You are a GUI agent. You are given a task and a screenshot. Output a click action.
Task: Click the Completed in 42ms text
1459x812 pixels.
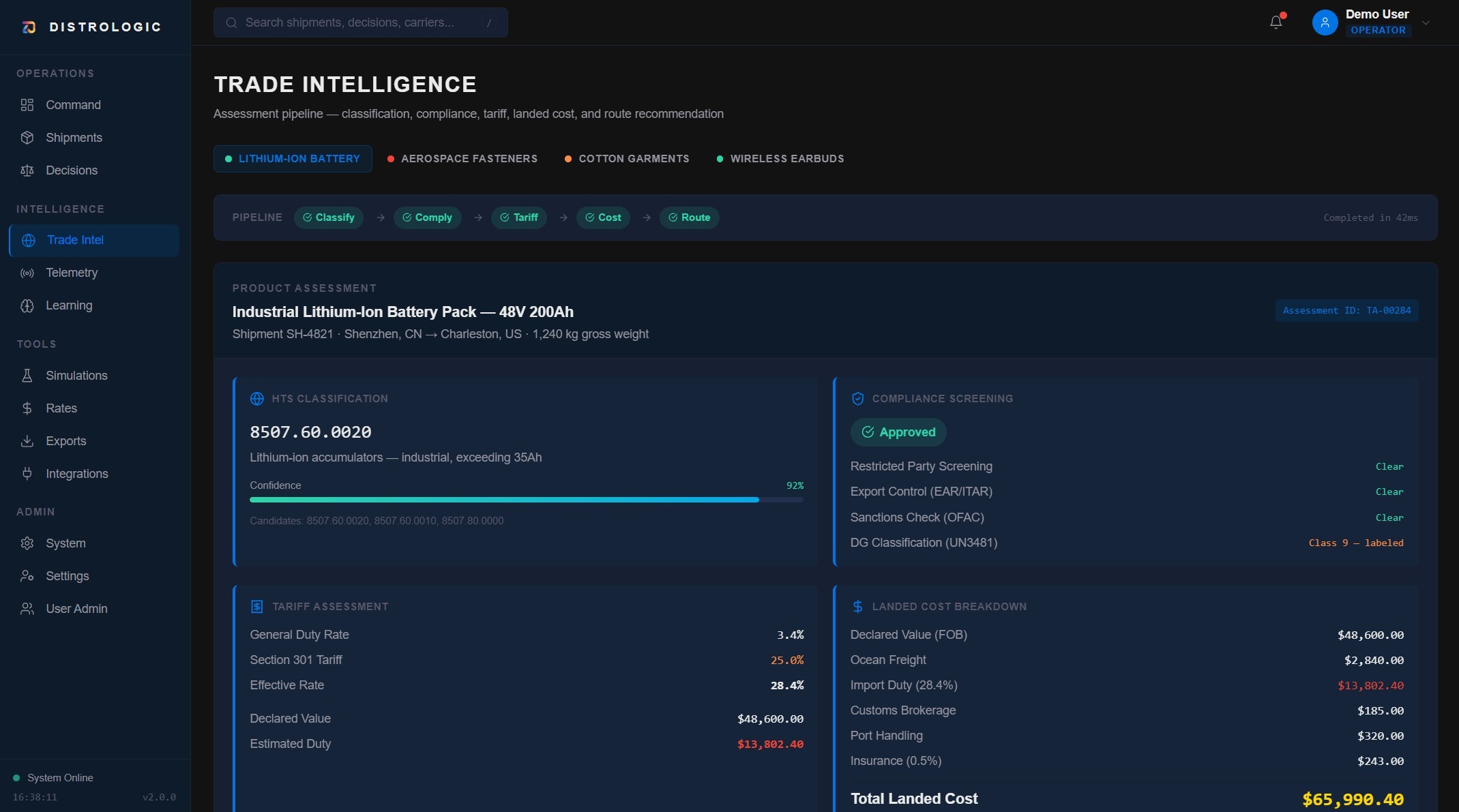[1370, 217]
